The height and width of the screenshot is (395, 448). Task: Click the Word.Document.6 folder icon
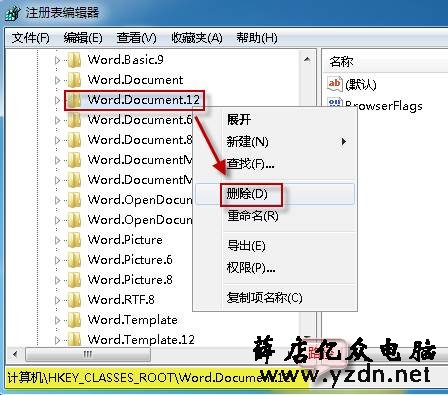[74, 120]
